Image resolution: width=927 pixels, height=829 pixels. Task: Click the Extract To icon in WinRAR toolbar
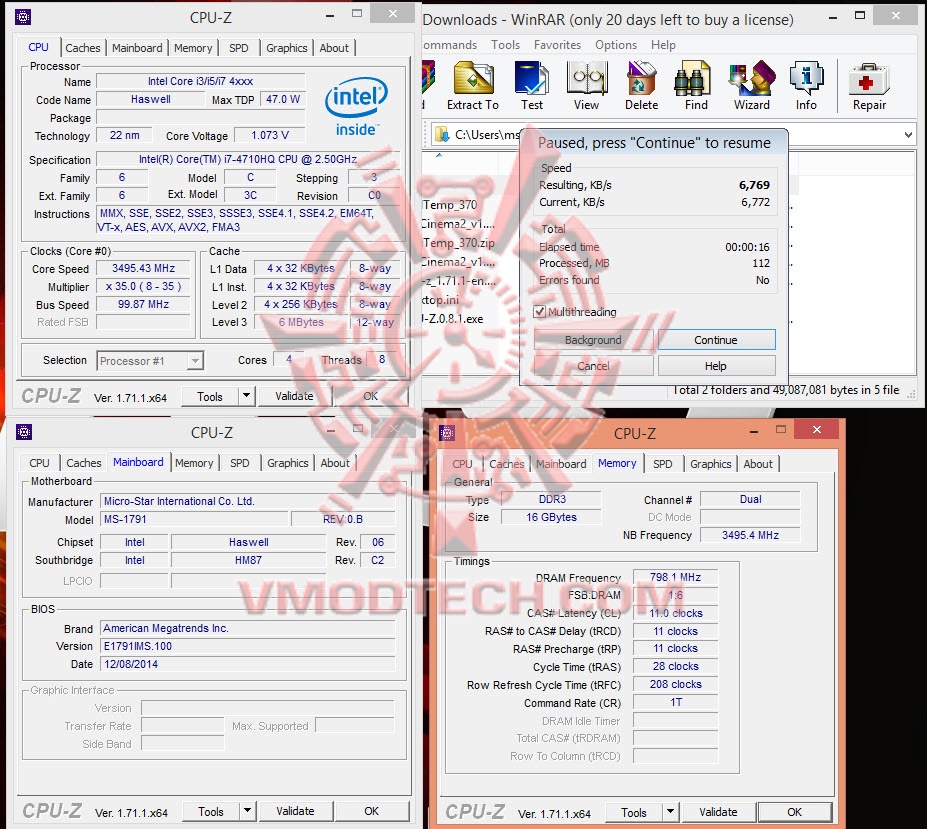click(473, 86)
